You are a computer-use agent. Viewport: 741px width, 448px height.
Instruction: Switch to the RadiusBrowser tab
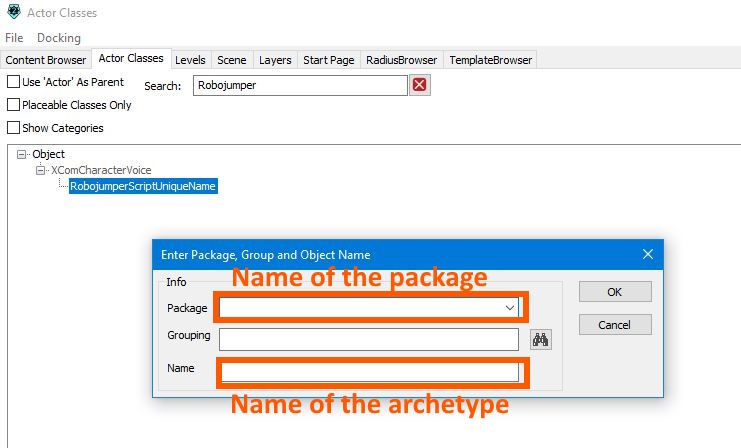(402, 60)
